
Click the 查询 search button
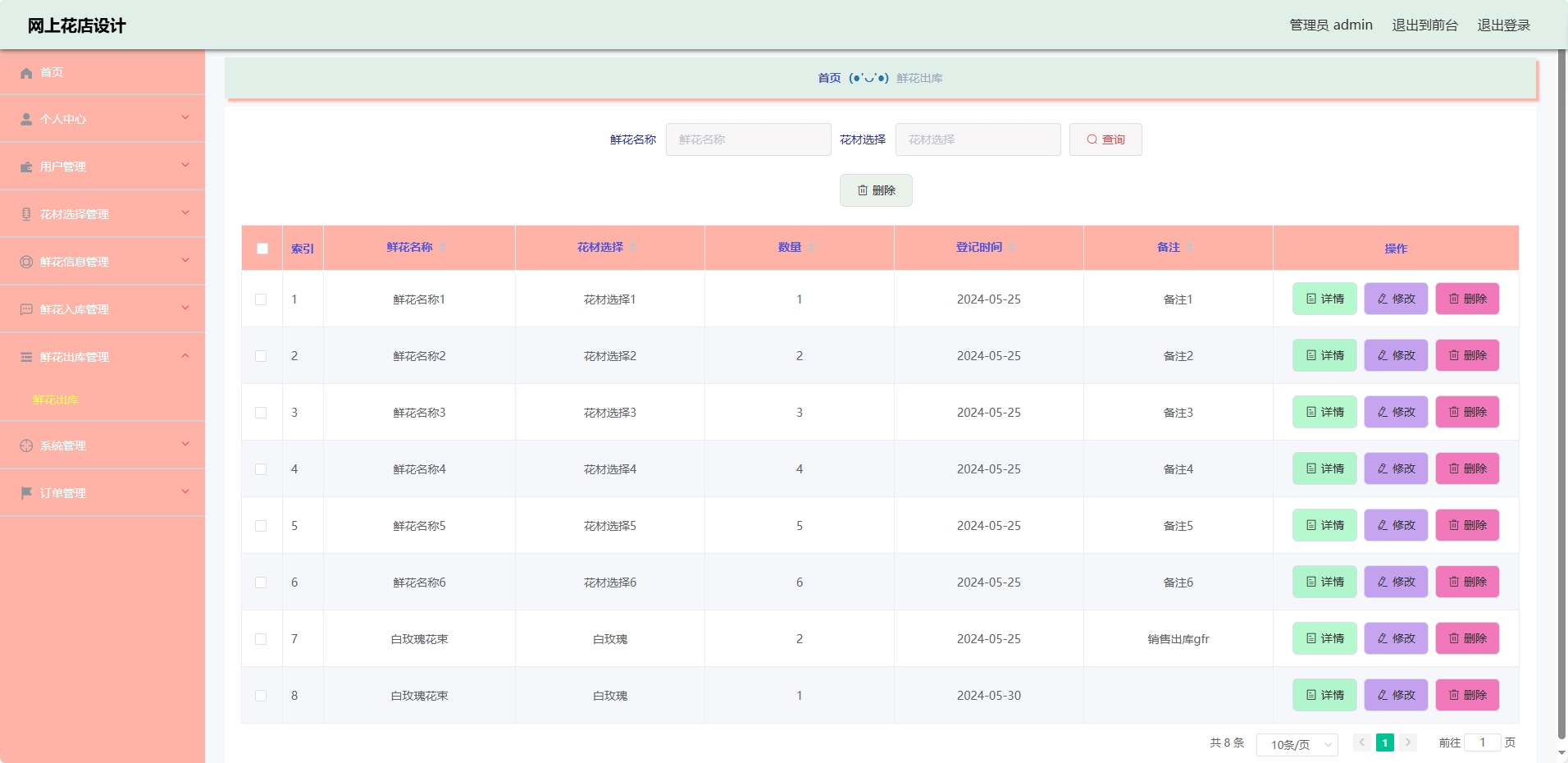[x=1105, y=139]
